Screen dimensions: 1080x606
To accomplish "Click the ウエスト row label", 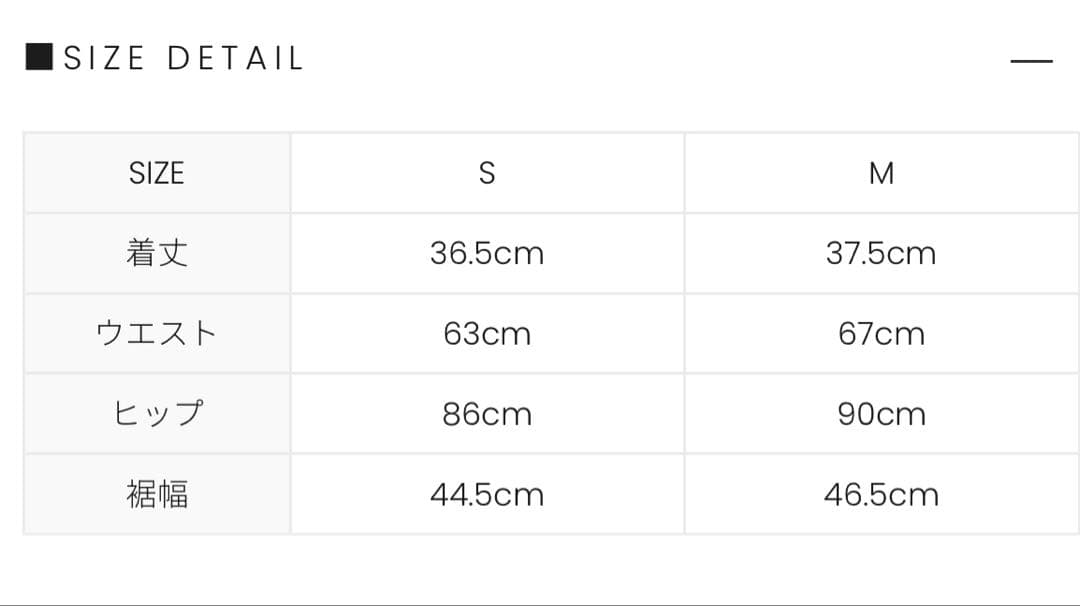I will [157, 333].
